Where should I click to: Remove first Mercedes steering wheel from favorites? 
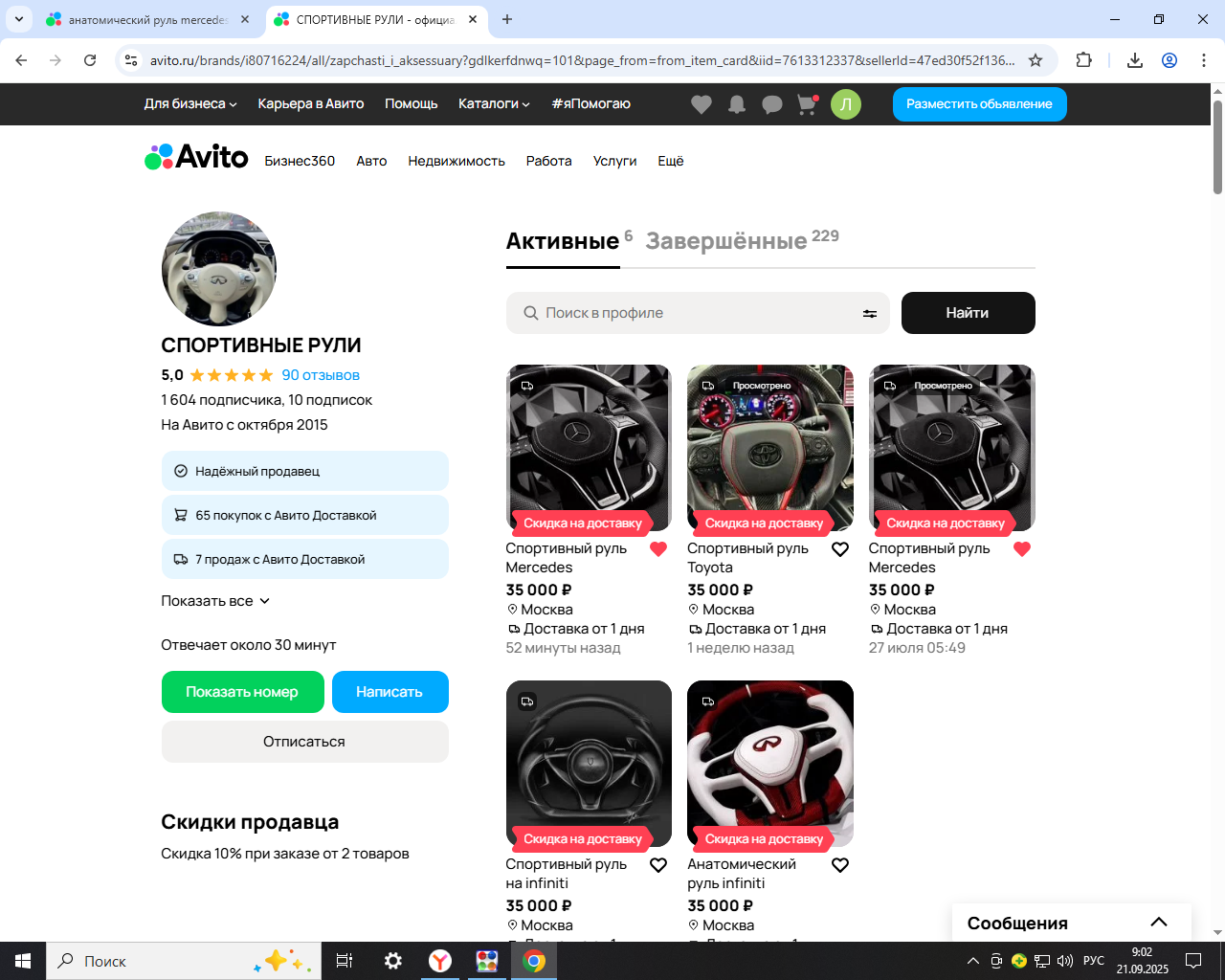point(658,549)
